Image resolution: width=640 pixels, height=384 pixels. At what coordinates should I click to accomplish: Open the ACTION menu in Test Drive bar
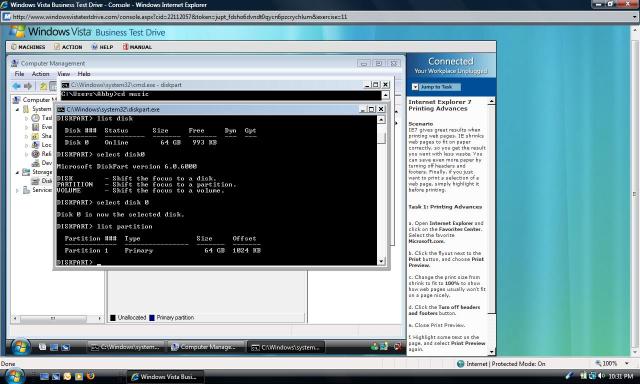click(68, 47)
